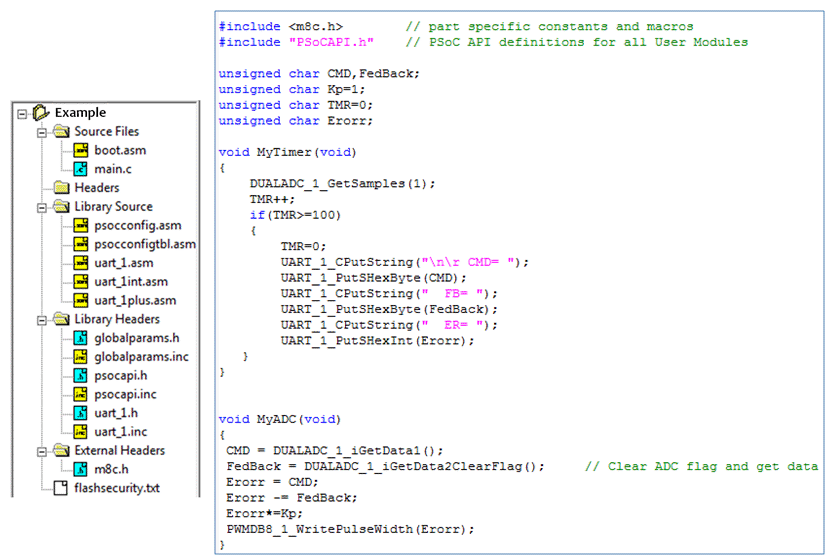831x560 pixels.
Task: Place cursor on the MyTimer function line
Action: [x=287, y=152]
